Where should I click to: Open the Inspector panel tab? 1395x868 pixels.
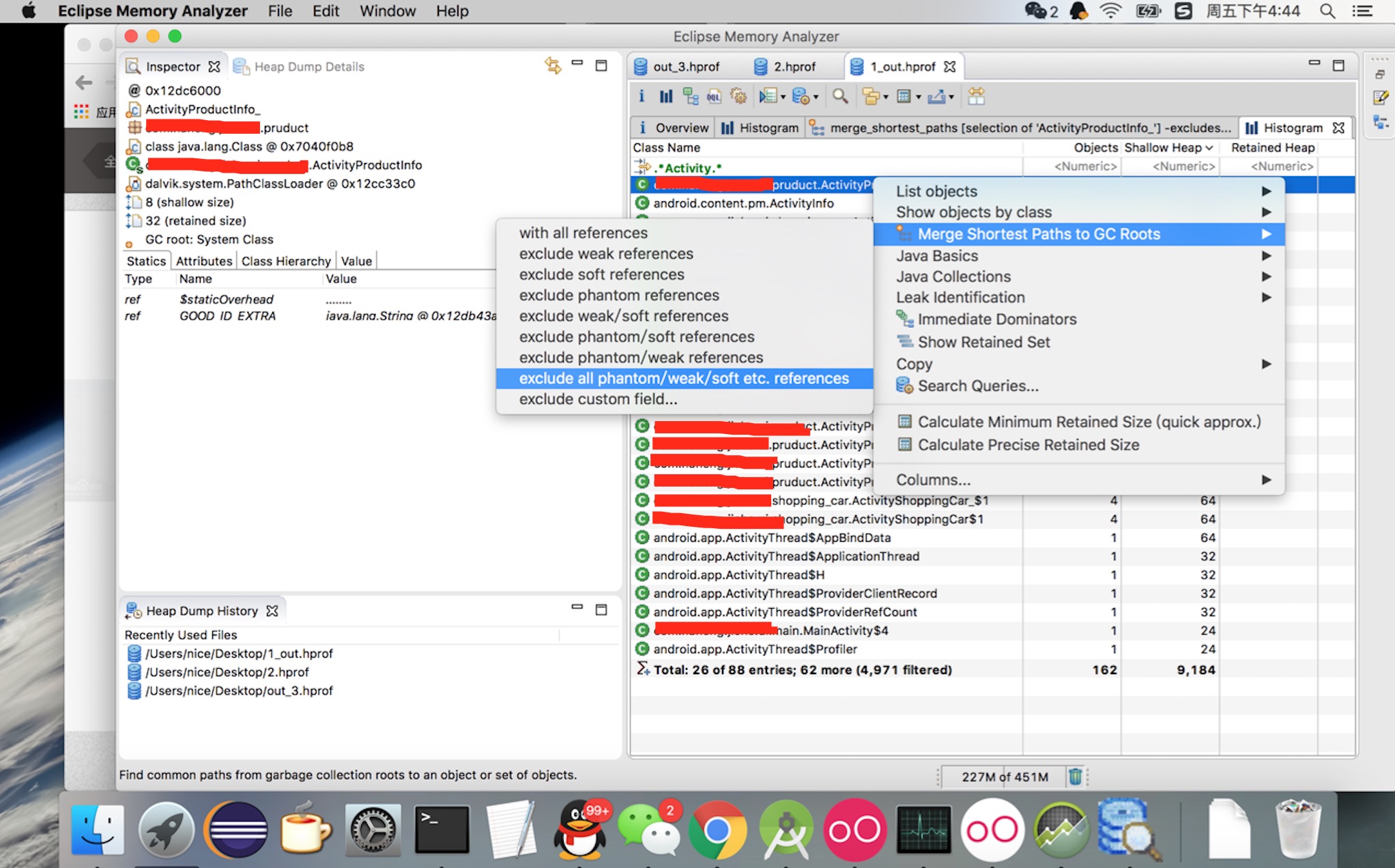(x=173, y=66)
